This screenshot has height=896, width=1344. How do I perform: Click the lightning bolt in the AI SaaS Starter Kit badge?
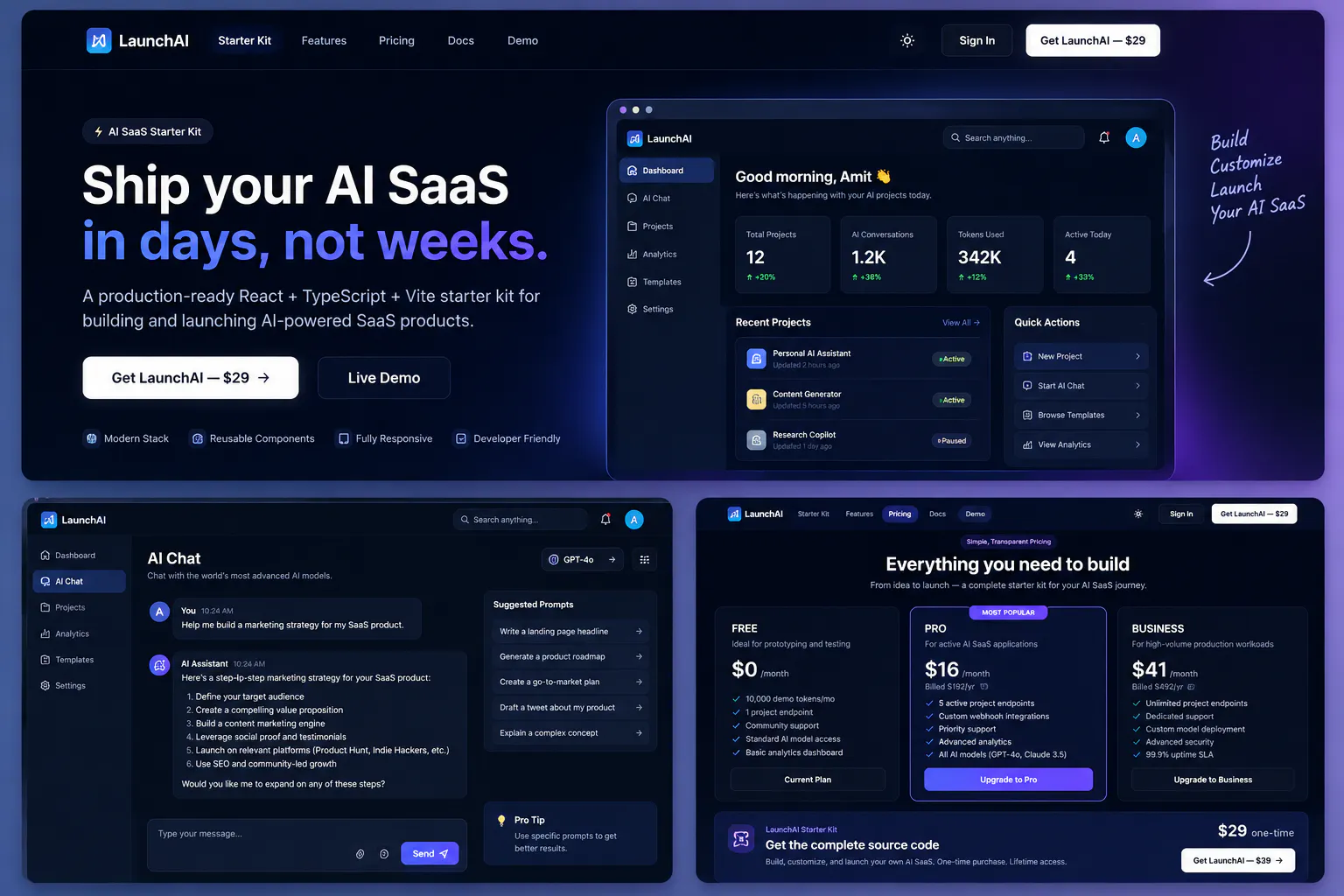[99, 132]
